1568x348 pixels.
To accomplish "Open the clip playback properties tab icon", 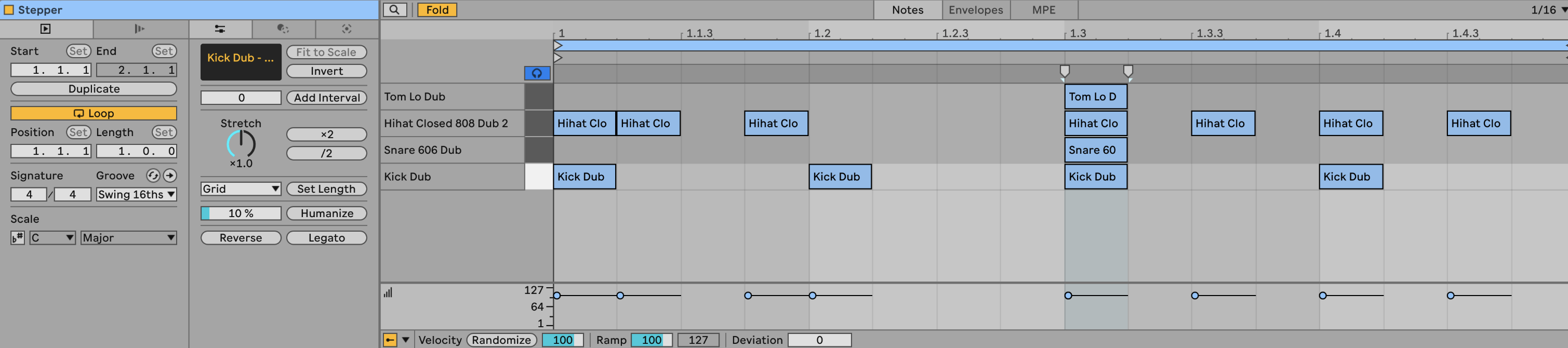I will [x=46, y=29].
